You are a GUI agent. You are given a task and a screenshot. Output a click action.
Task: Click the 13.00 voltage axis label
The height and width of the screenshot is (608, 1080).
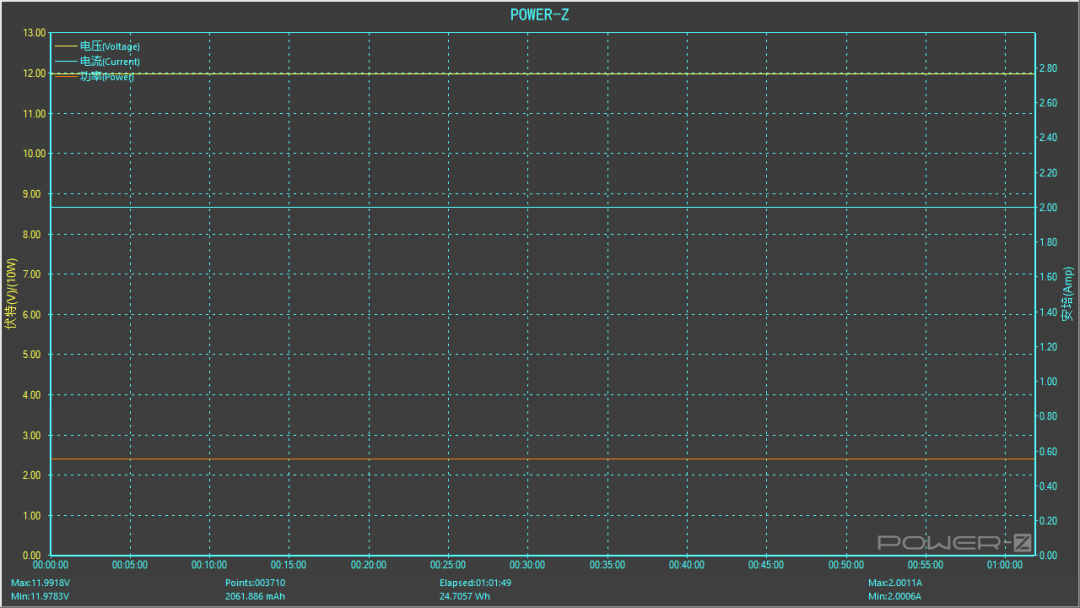[x=34, y=33]
